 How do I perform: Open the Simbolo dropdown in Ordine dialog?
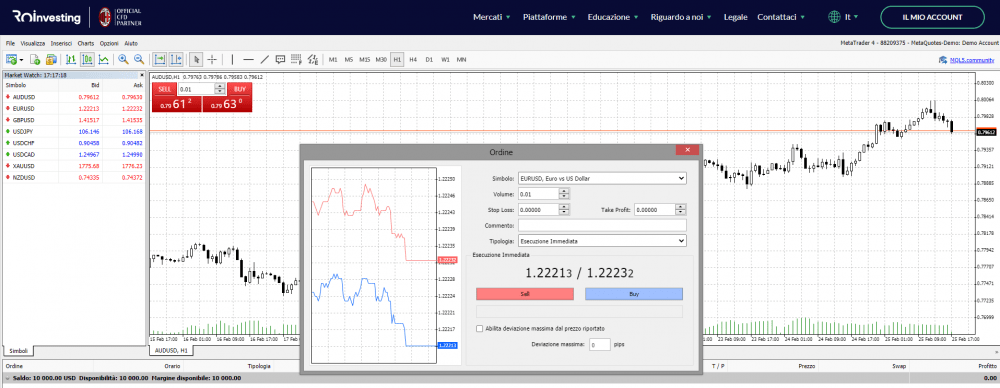coord(602,178)
